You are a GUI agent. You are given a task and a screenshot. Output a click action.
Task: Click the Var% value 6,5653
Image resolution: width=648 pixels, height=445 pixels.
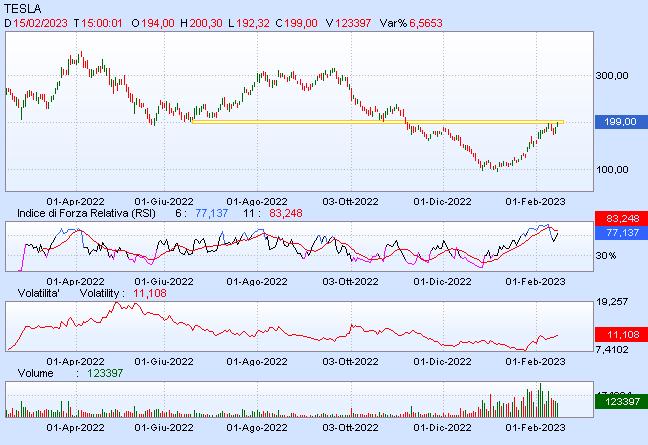tap(426, 23)
